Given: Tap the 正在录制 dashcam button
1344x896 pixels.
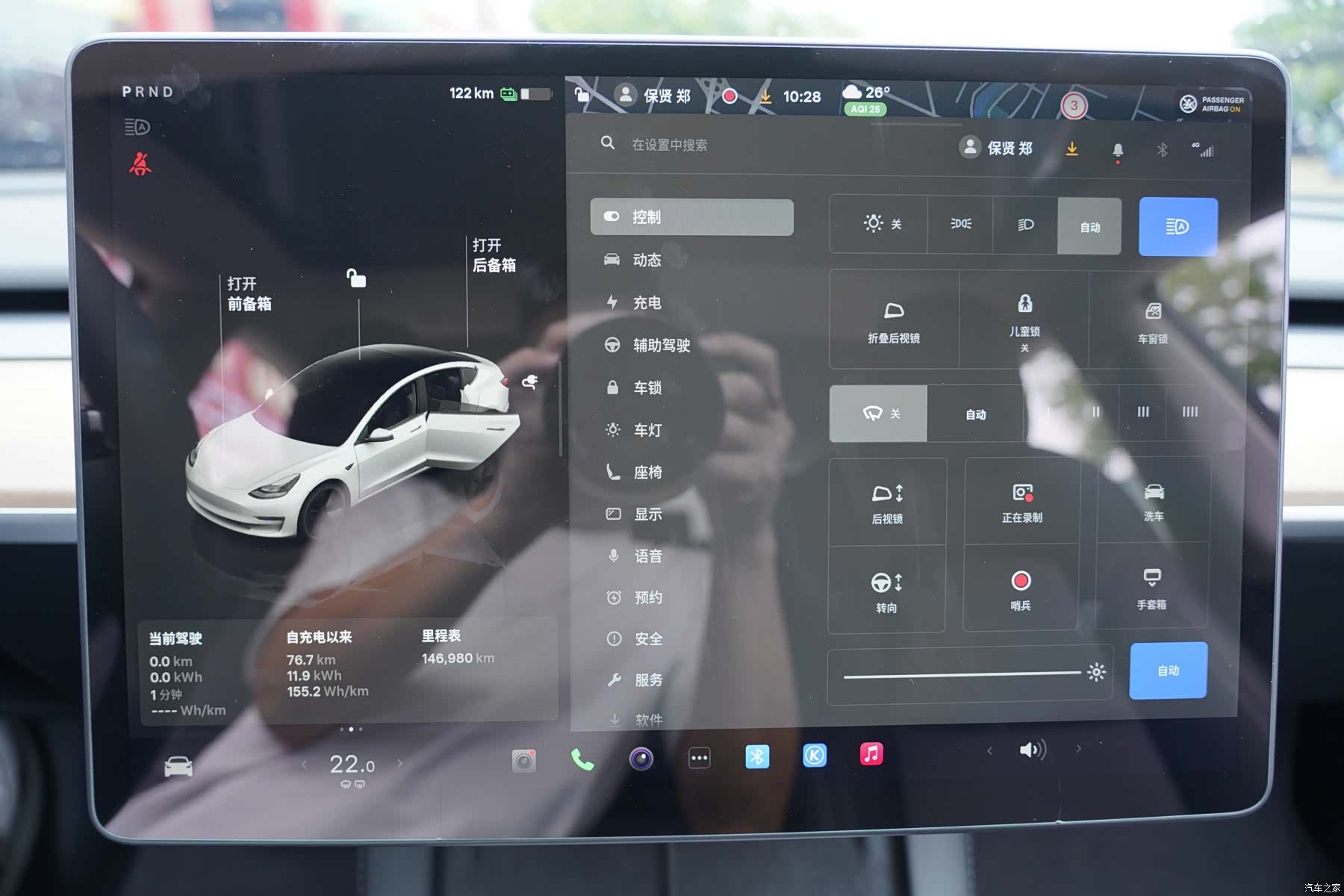Looking at the screenshot, I should coord(1022,503).
